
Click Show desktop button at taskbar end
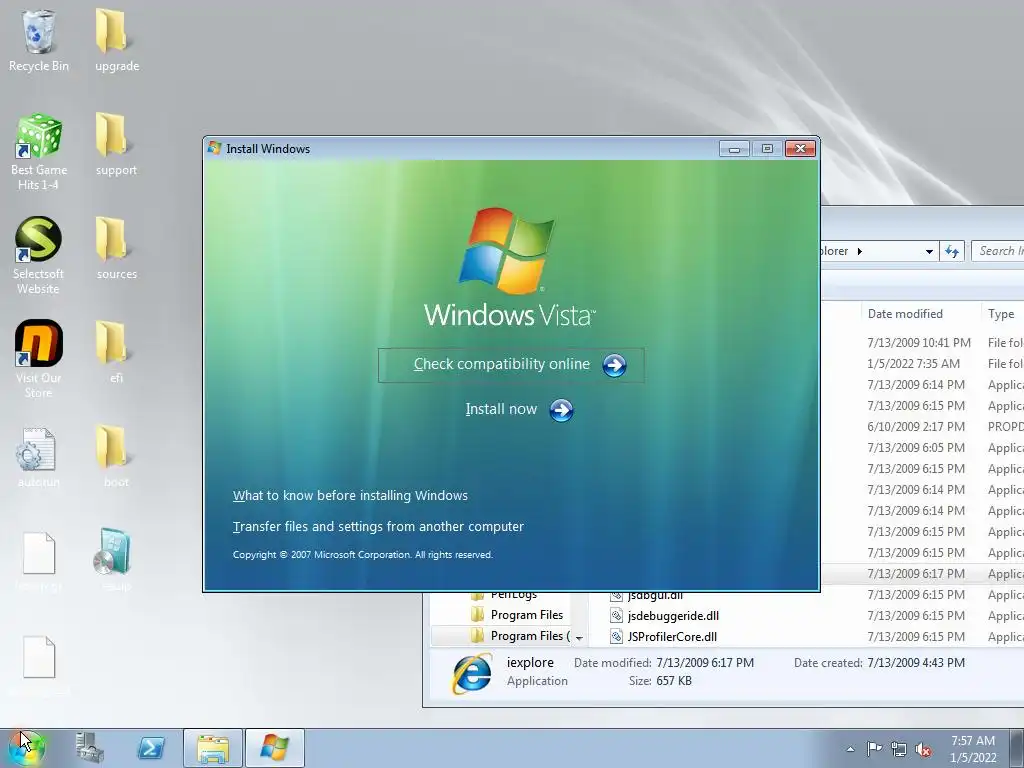pyautogui.click(x=1017, y=748)
